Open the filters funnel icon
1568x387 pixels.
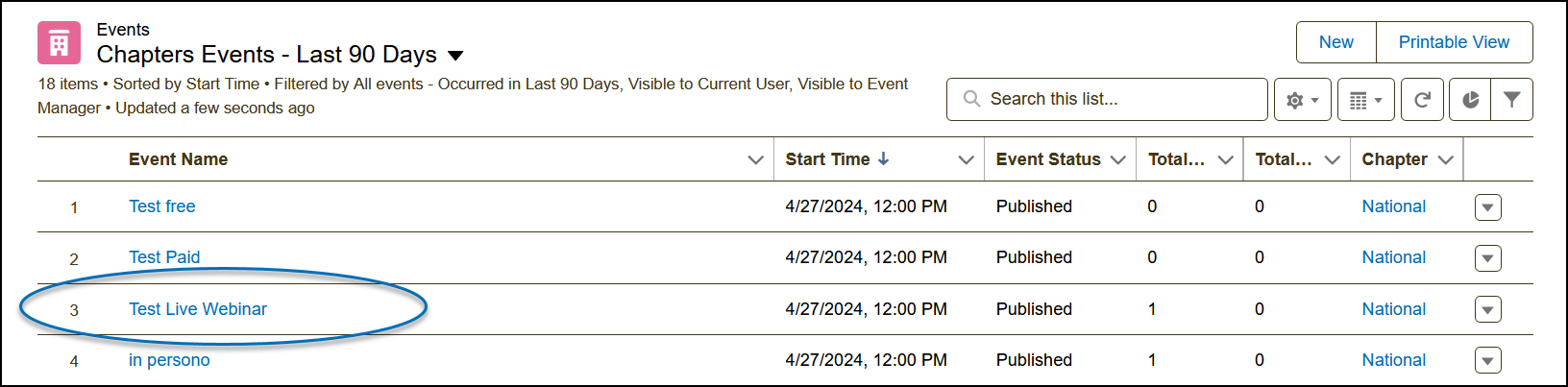click(x=1511, y=100)
